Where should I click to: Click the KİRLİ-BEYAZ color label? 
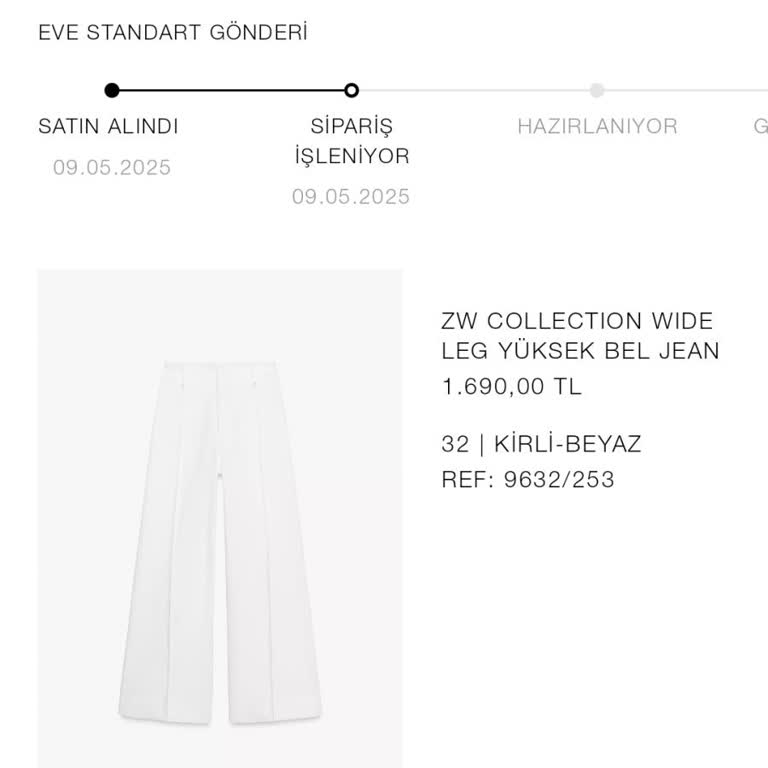click(567, 444)
